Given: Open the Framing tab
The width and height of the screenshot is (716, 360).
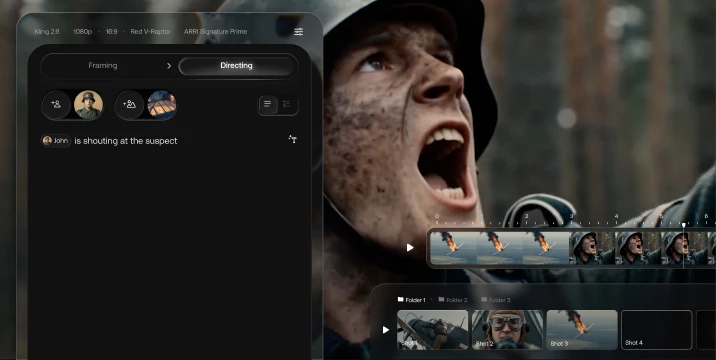Looking at the screenshot, I should [x=103, y=66].
